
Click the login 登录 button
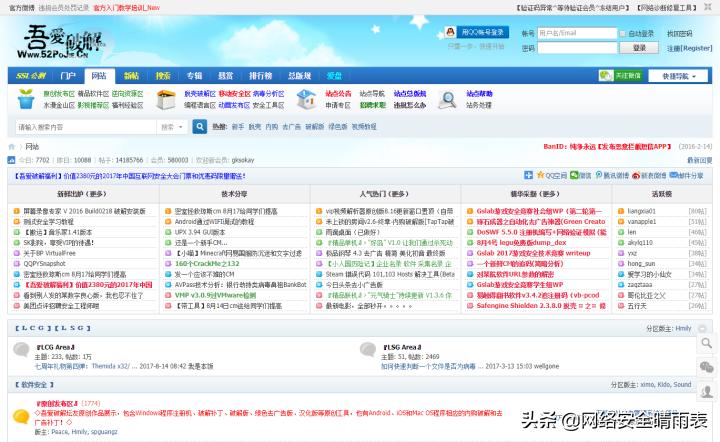click(x=639, y=48)
